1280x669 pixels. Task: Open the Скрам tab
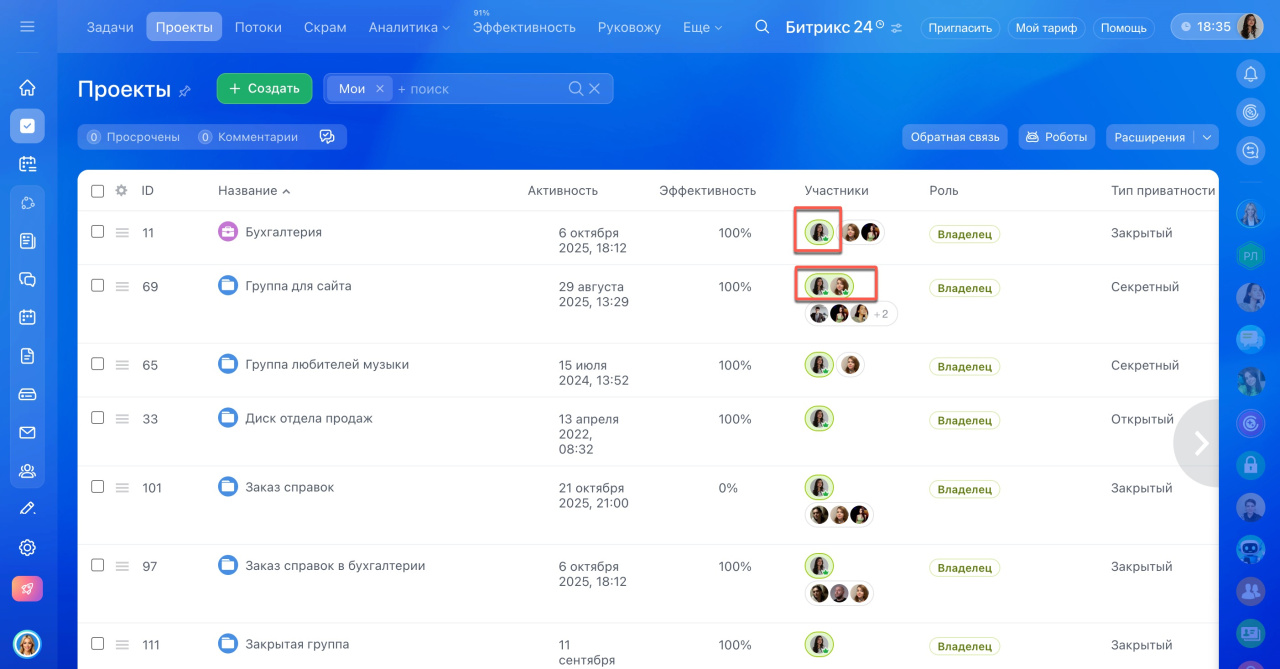pyautogui.click(x=325, y=27)
